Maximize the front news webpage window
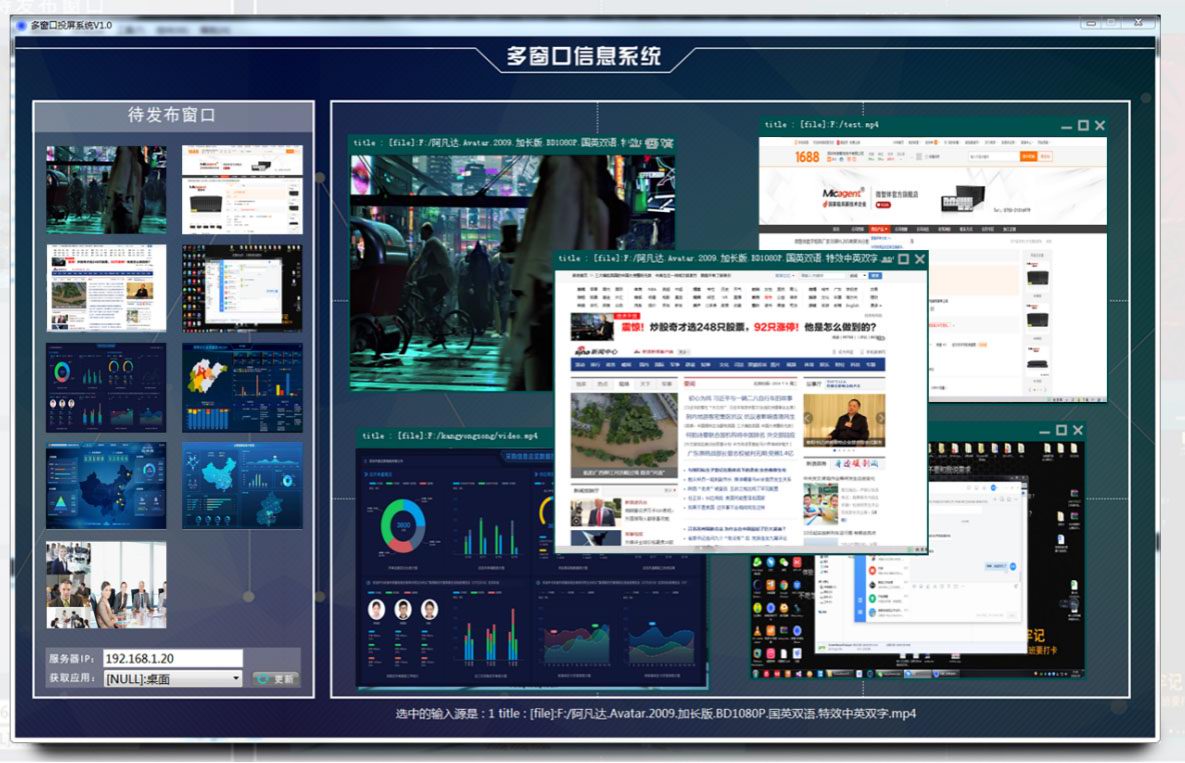The image size is (1185, 763). point(904,258)
